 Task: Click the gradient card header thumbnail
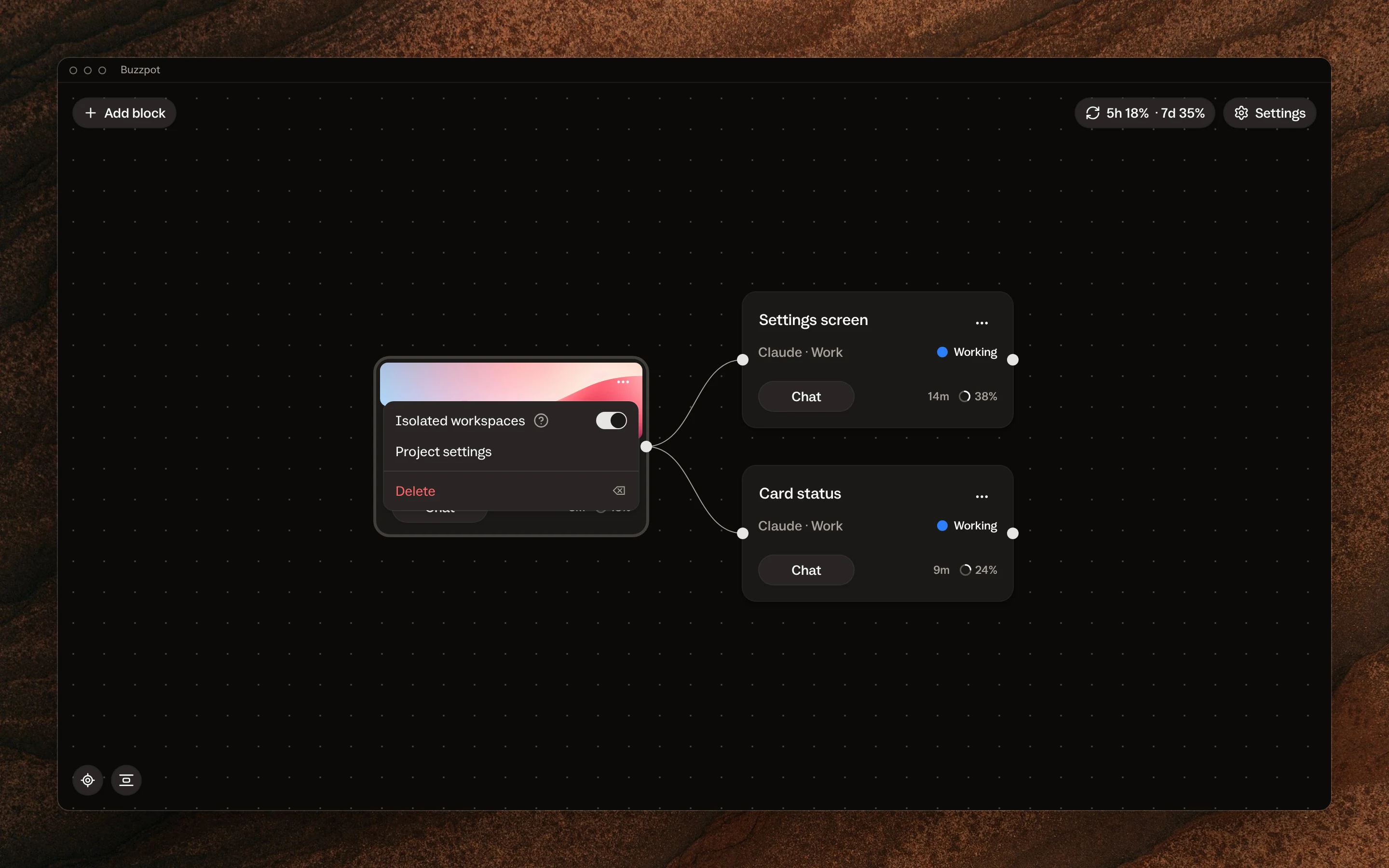(511, 382)
